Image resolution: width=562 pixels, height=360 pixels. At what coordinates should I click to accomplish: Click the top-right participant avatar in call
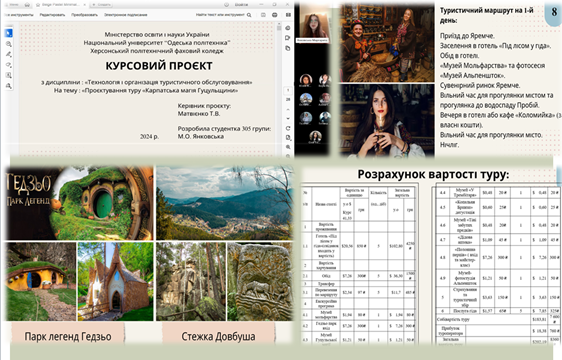point(324,80)
